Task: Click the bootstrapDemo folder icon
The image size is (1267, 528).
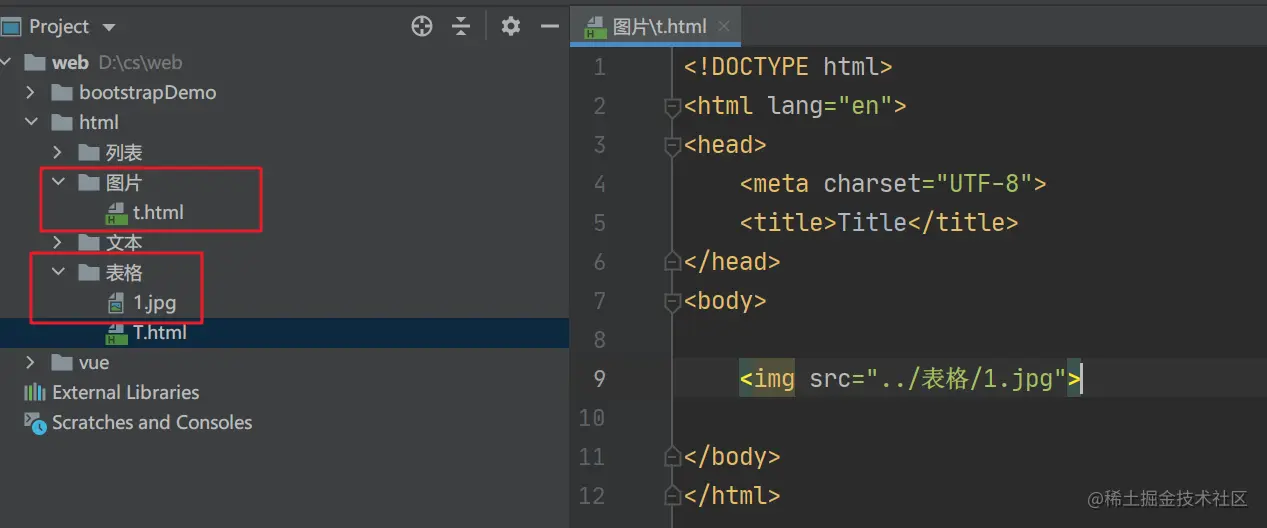Action: 62,92
